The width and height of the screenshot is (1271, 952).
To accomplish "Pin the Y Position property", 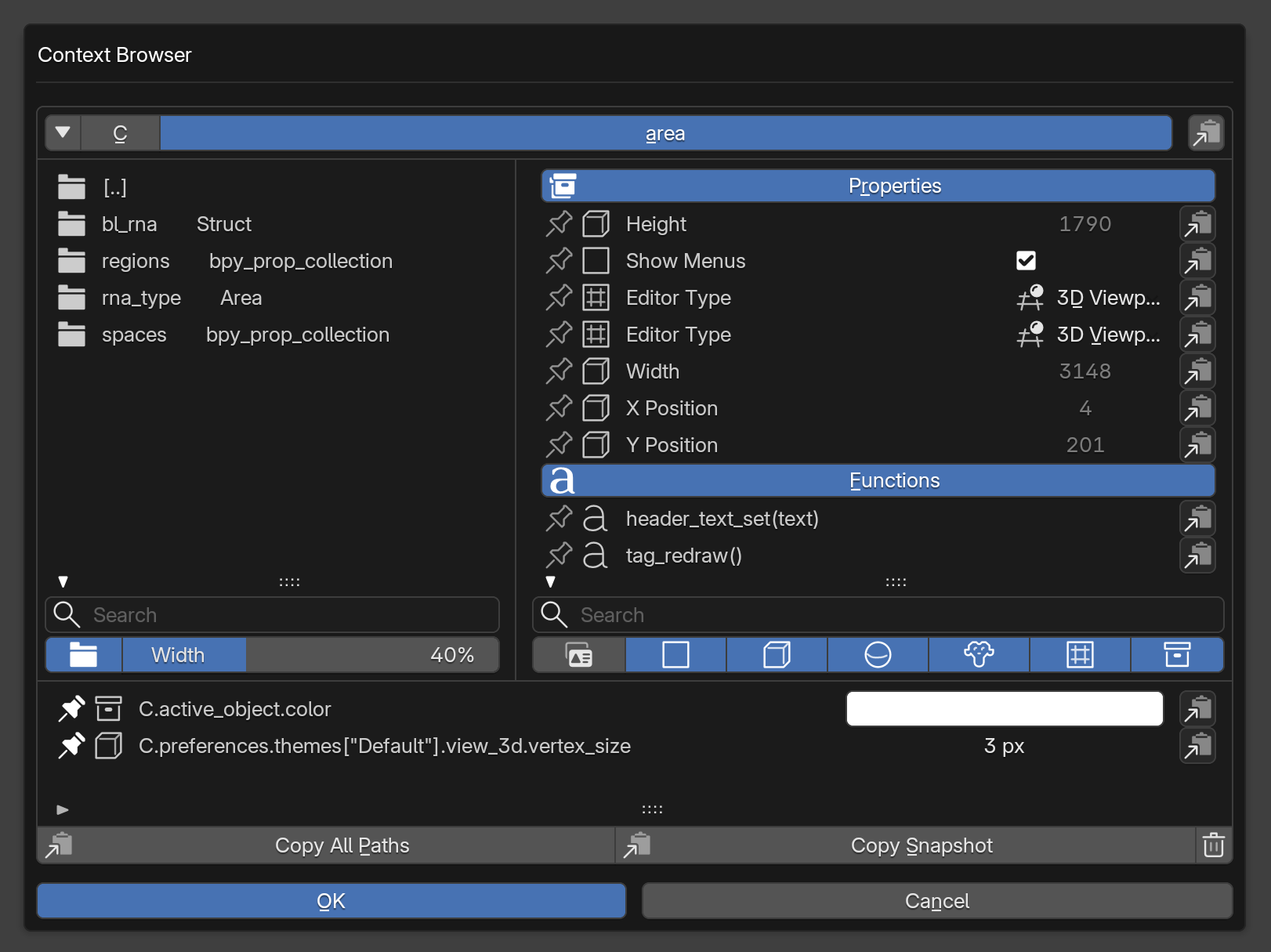I will (559, 445).
